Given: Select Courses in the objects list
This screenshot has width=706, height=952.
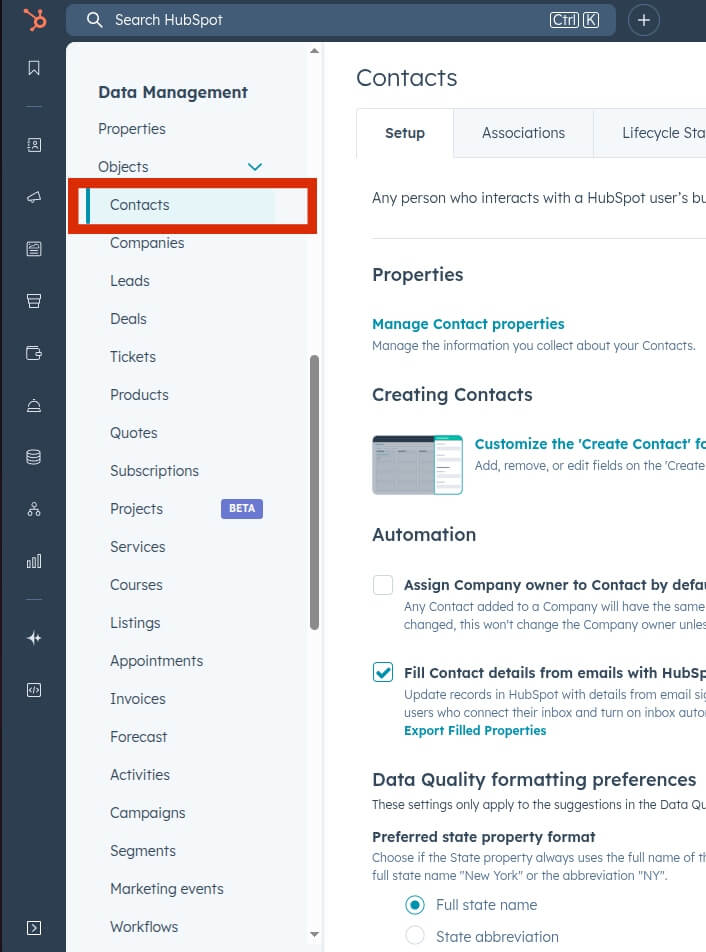Looking at the screenshot, I should pyautogui.click(x=136, y=585).
